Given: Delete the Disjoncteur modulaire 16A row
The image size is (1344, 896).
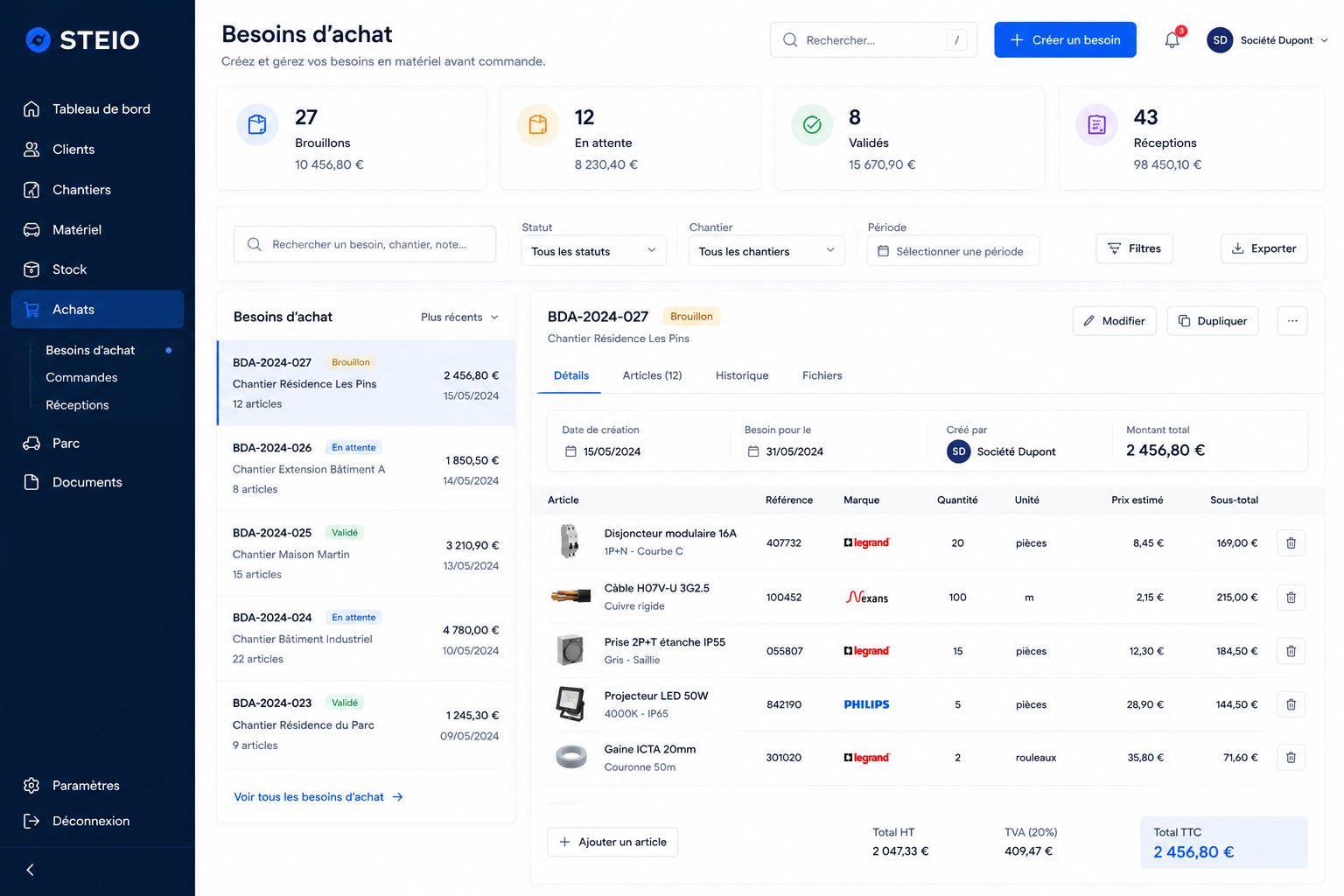Looking at the screenshot, I should [1291, 543].
